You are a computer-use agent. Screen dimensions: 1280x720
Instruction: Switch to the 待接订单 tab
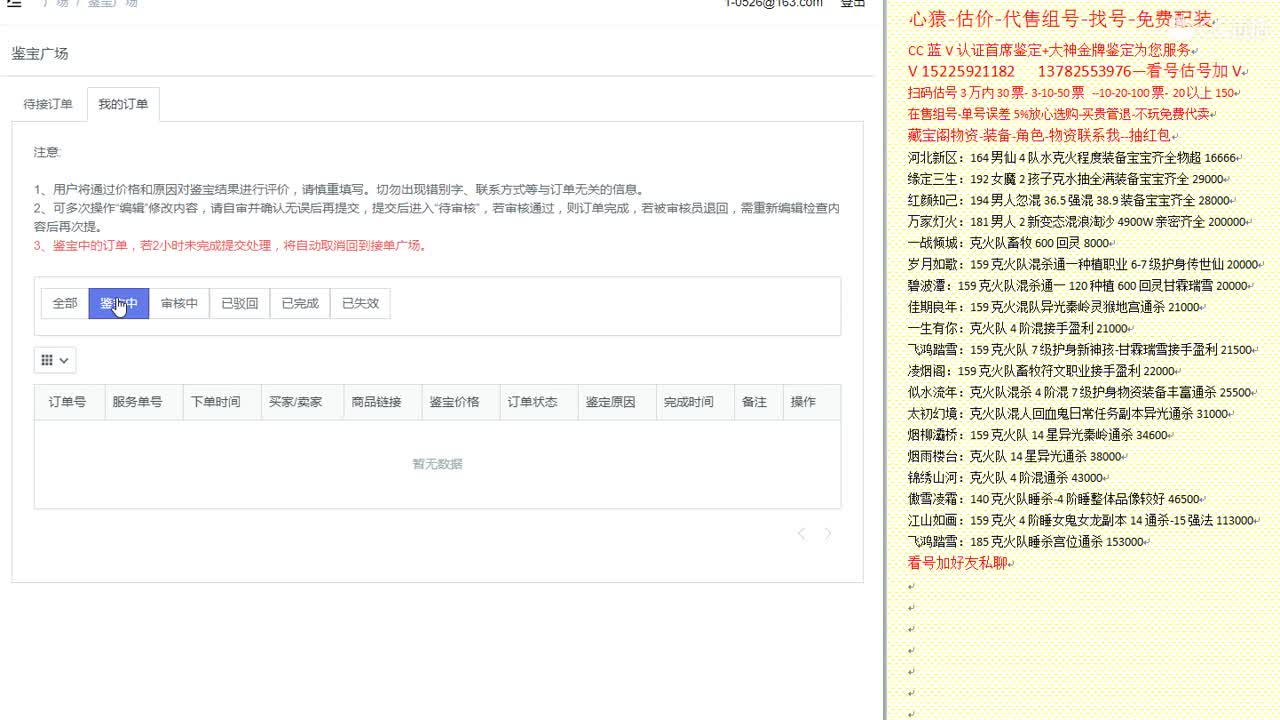[x=48, y=104]
